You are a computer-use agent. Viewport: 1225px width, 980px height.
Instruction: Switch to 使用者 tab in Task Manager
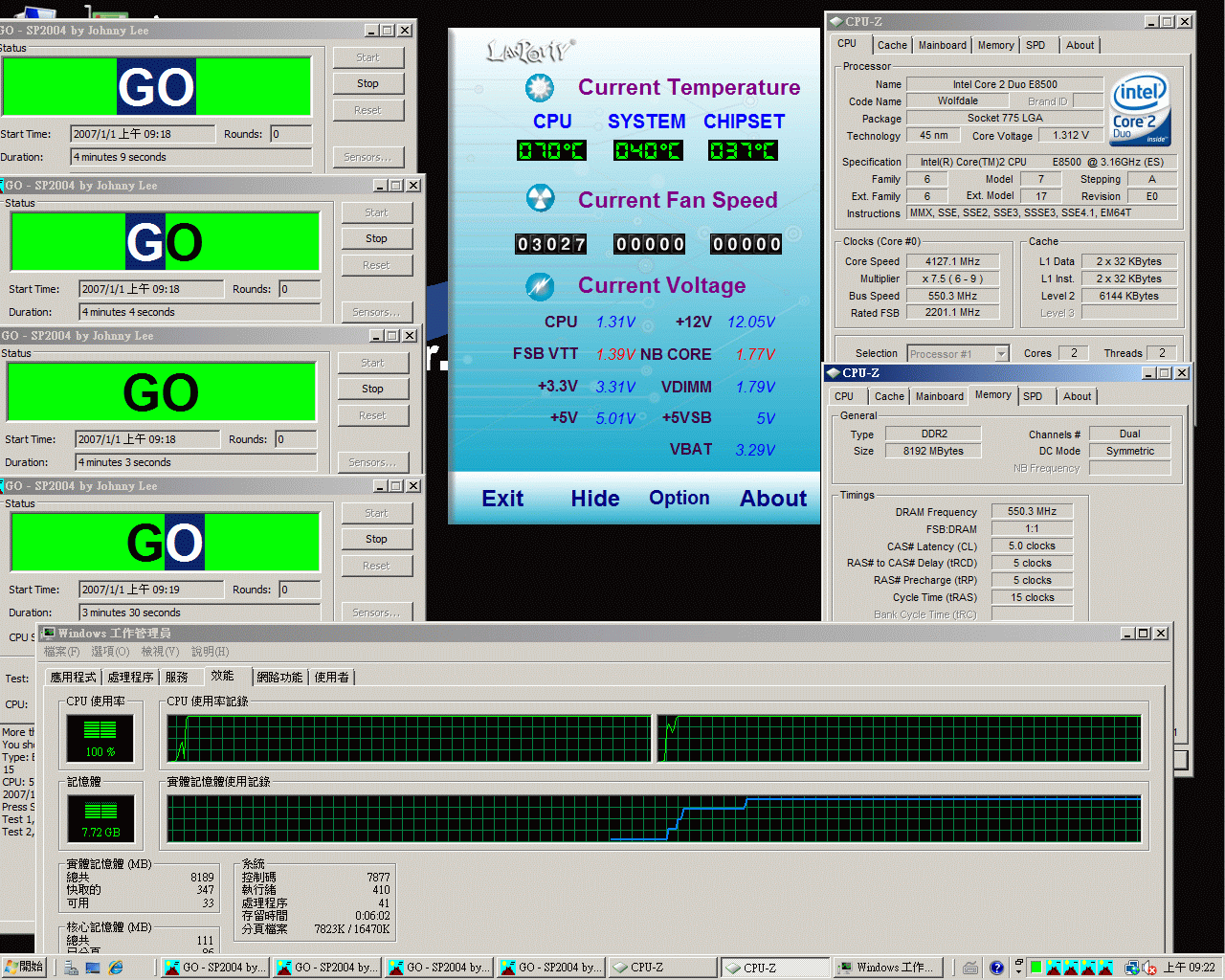(332, 678)
